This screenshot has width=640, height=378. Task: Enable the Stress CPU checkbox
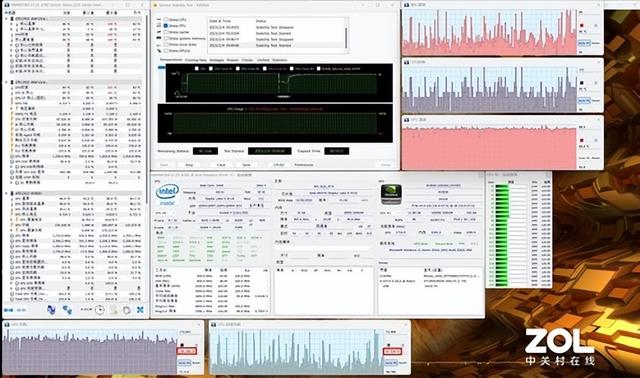166,19
